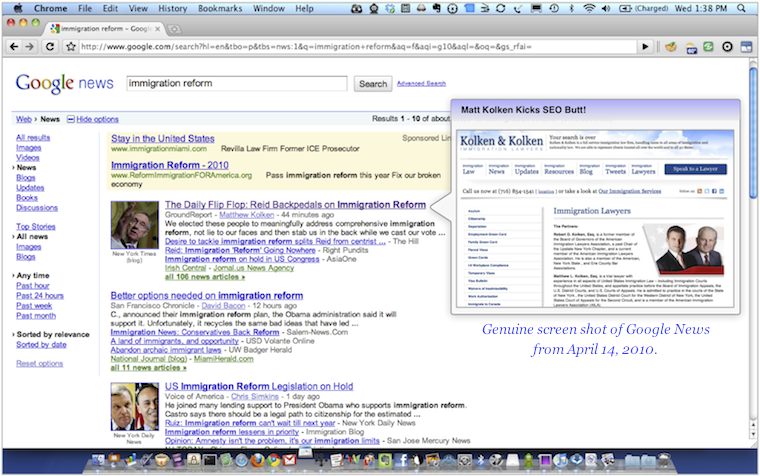Open the Window menu
This screenshot has width=760, height=476.
click(269, 8)
